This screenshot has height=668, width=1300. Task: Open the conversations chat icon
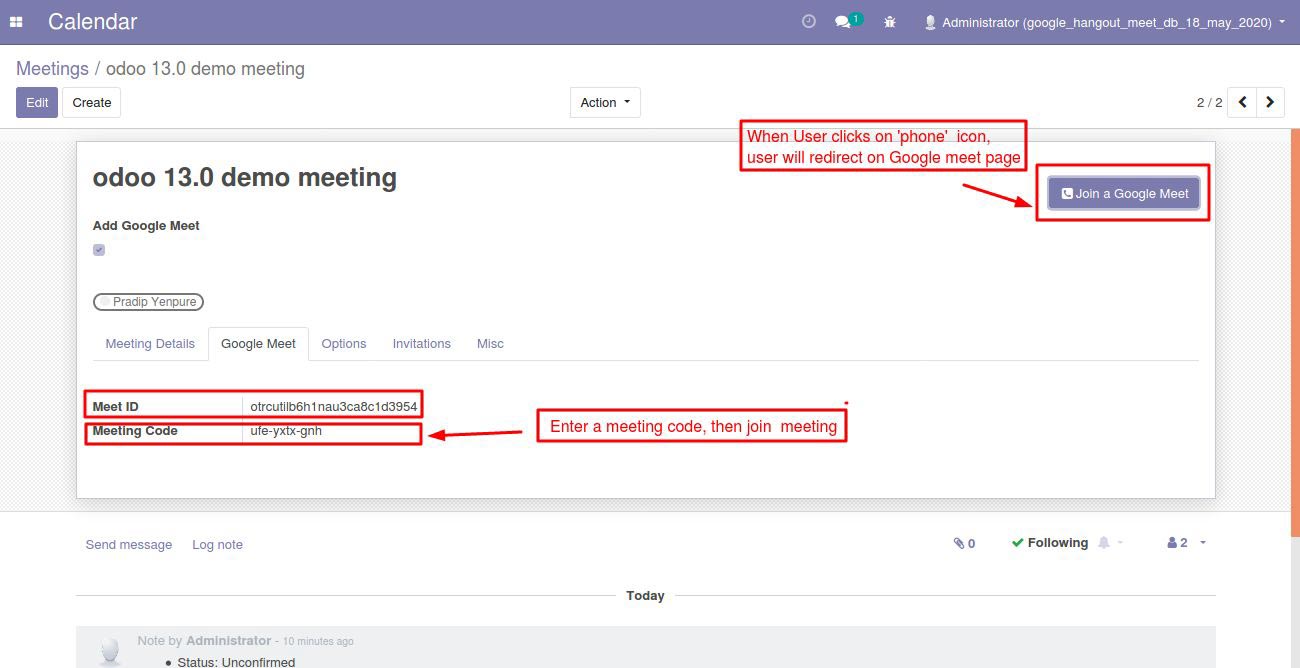click(x=848, y=21)
